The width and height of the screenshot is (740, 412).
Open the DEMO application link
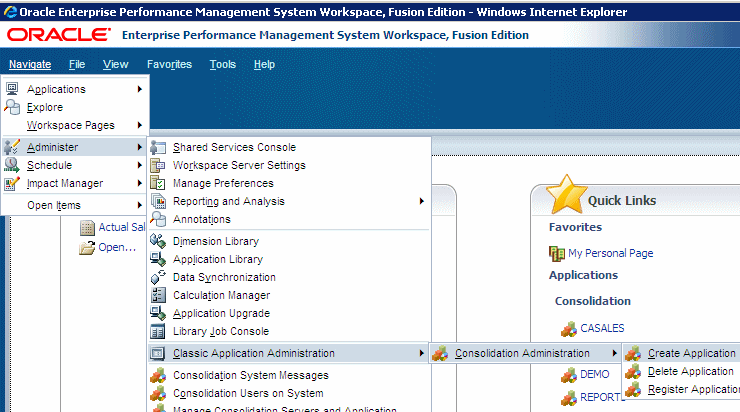tap(595, 374)
